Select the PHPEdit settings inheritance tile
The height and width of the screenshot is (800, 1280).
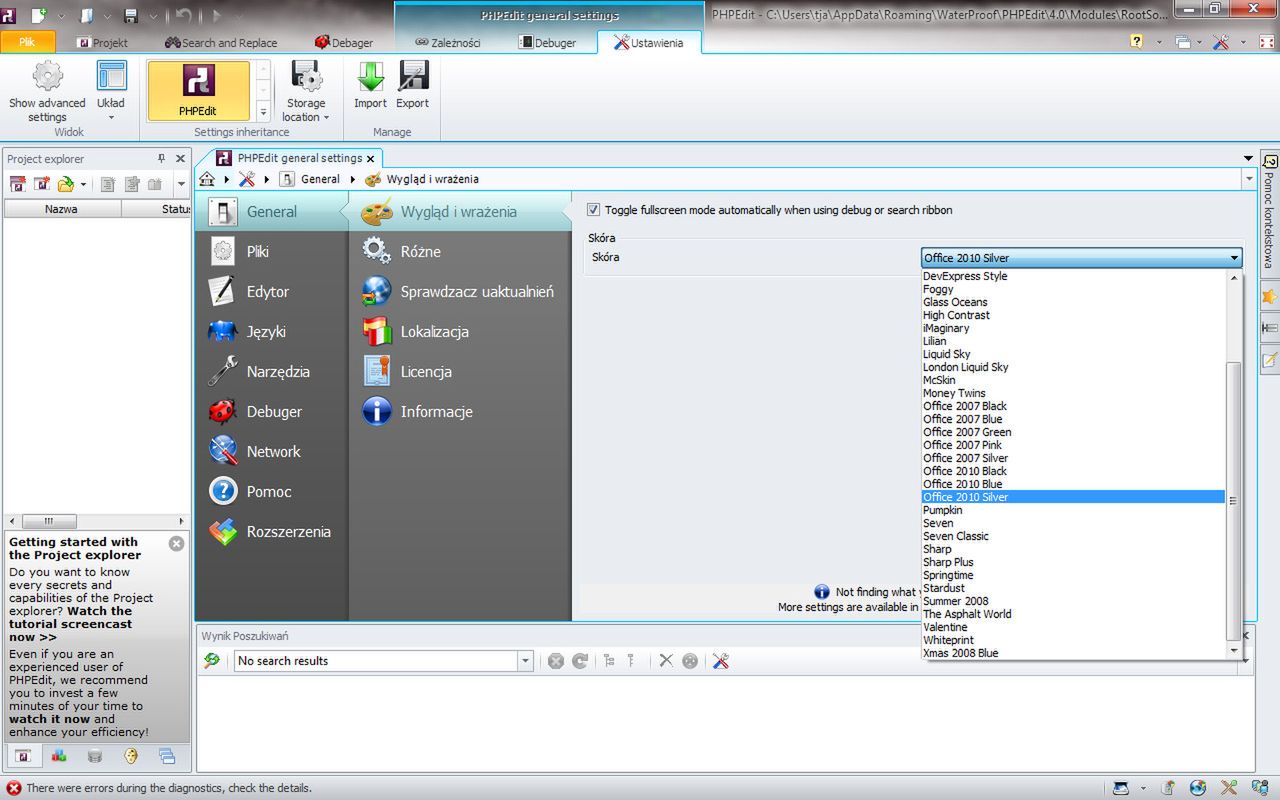pyautogui.click(x=198, y=91)
